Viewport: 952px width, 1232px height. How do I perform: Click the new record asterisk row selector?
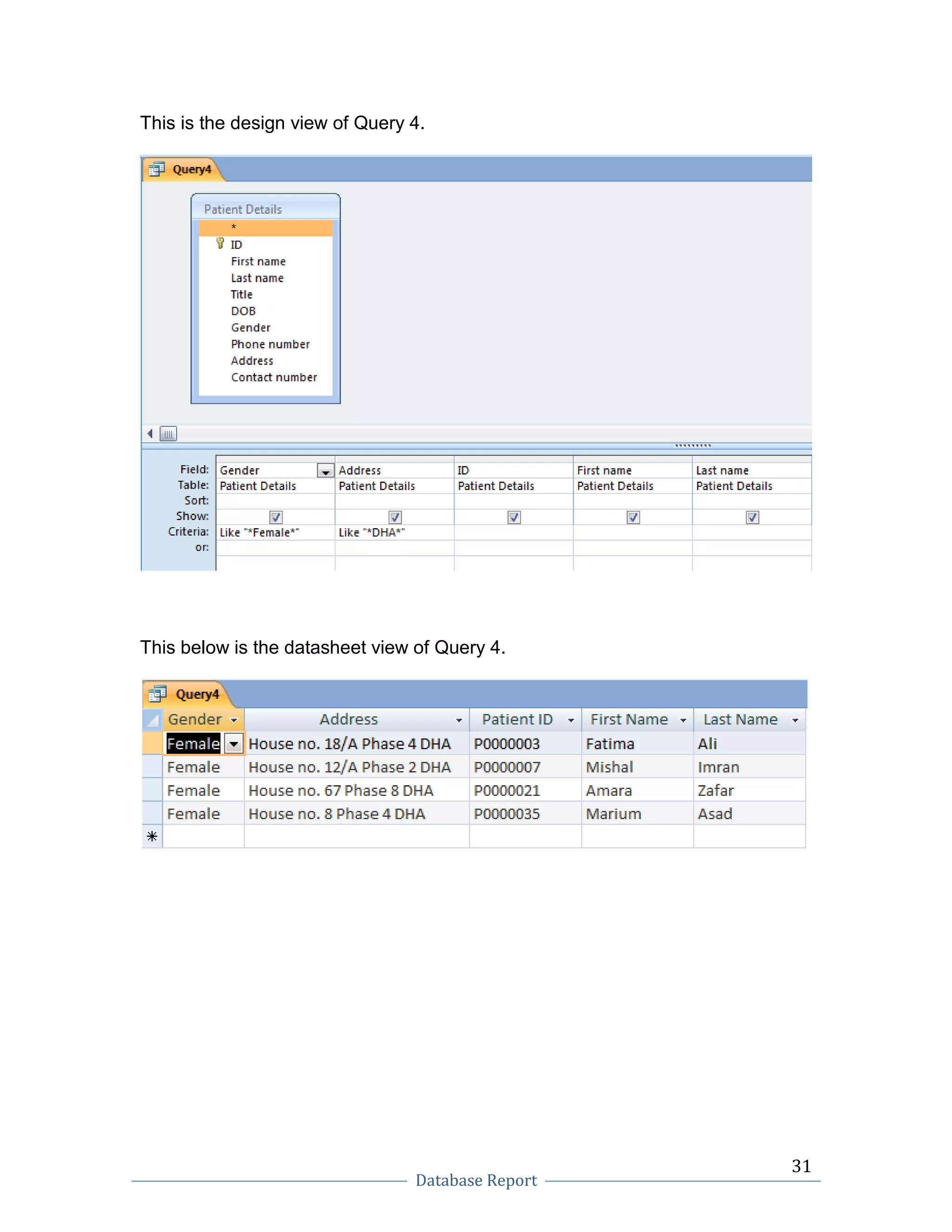[x=152, y=836]
